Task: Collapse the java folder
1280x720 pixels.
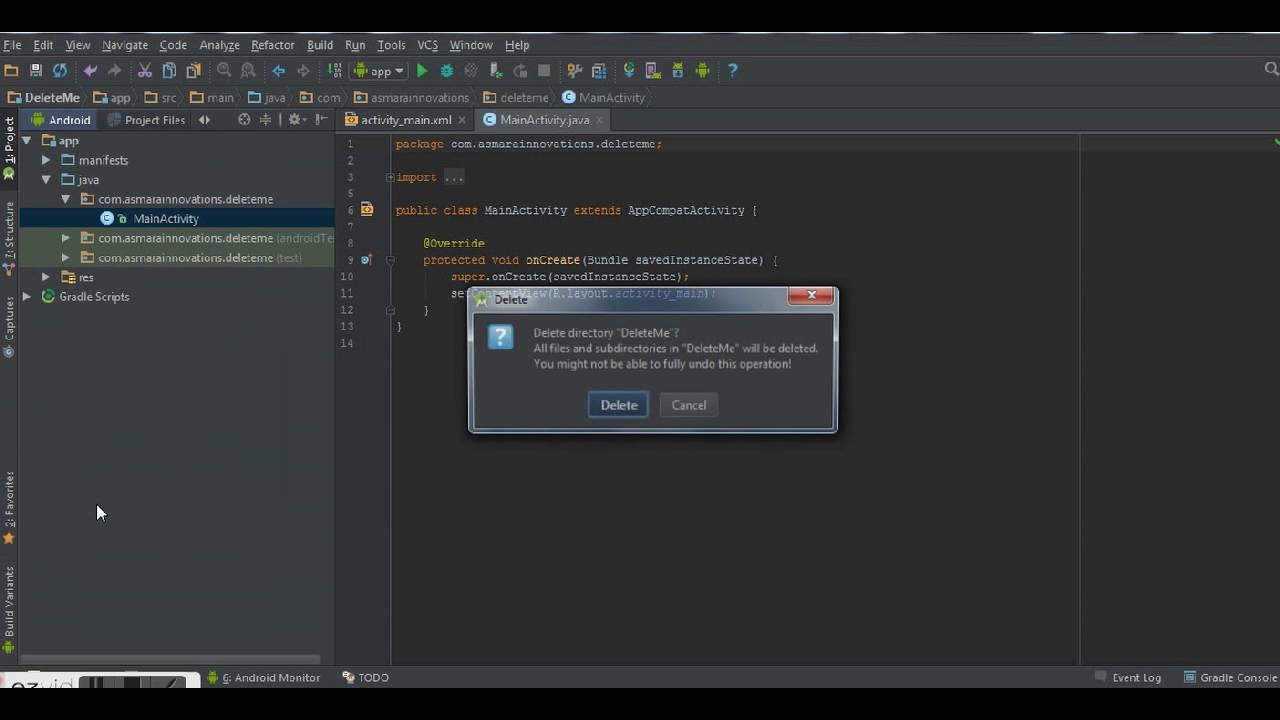Action: 46,180
